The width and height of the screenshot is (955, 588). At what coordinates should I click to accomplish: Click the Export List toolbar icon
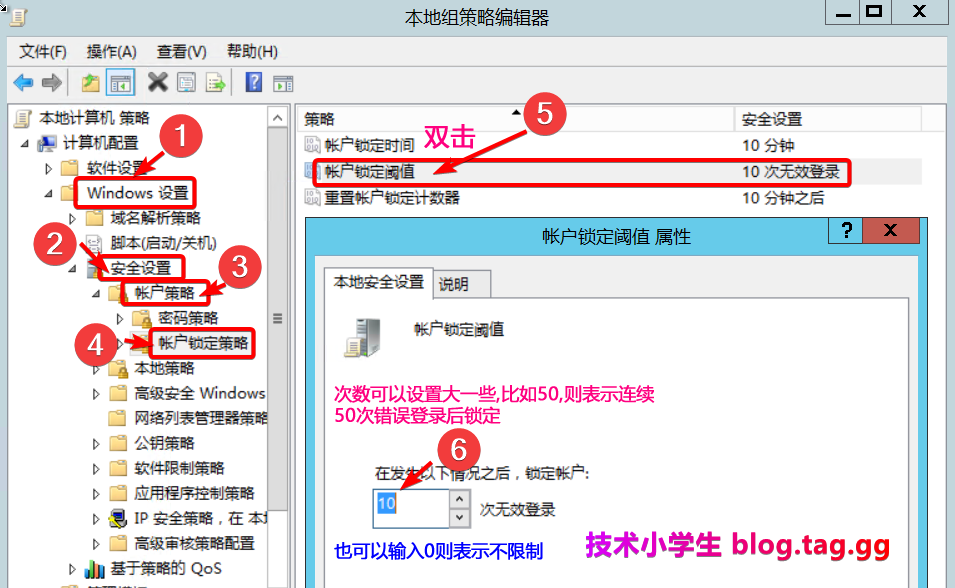215,83
